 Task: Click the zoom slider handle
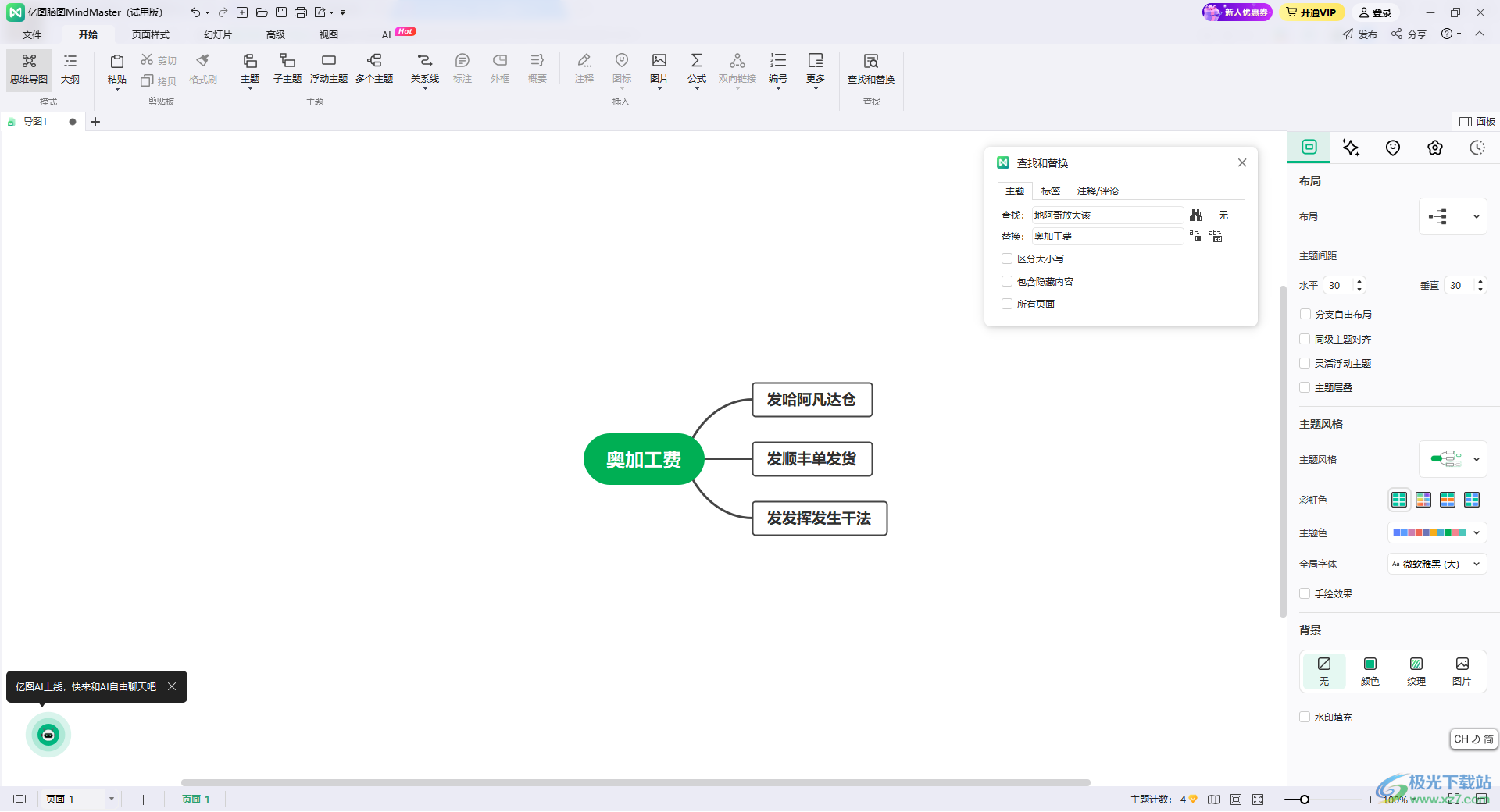pyautogui.click(x=1305, y=800)
